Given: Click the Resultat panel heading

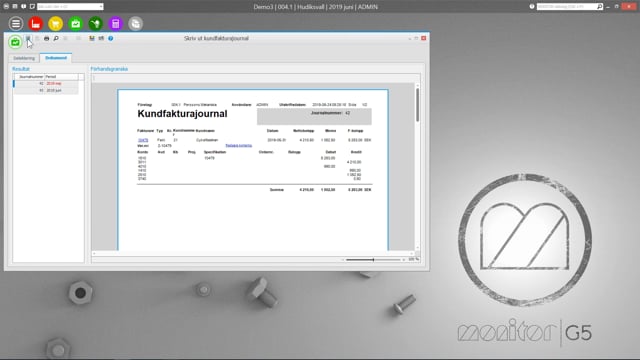Looking at the screenshot, I should coord(21,69).
